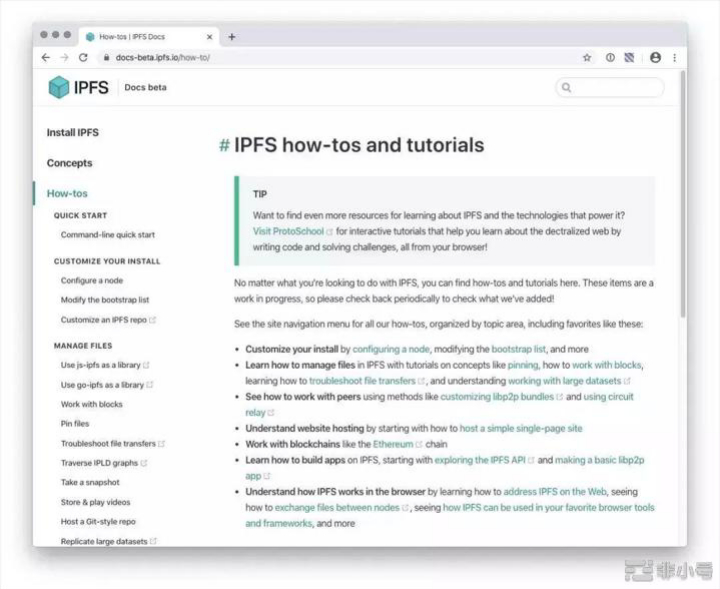Screen dimensions: 720x589
Task: Open the user profile icon in toolbar
Action: [655, 57]
